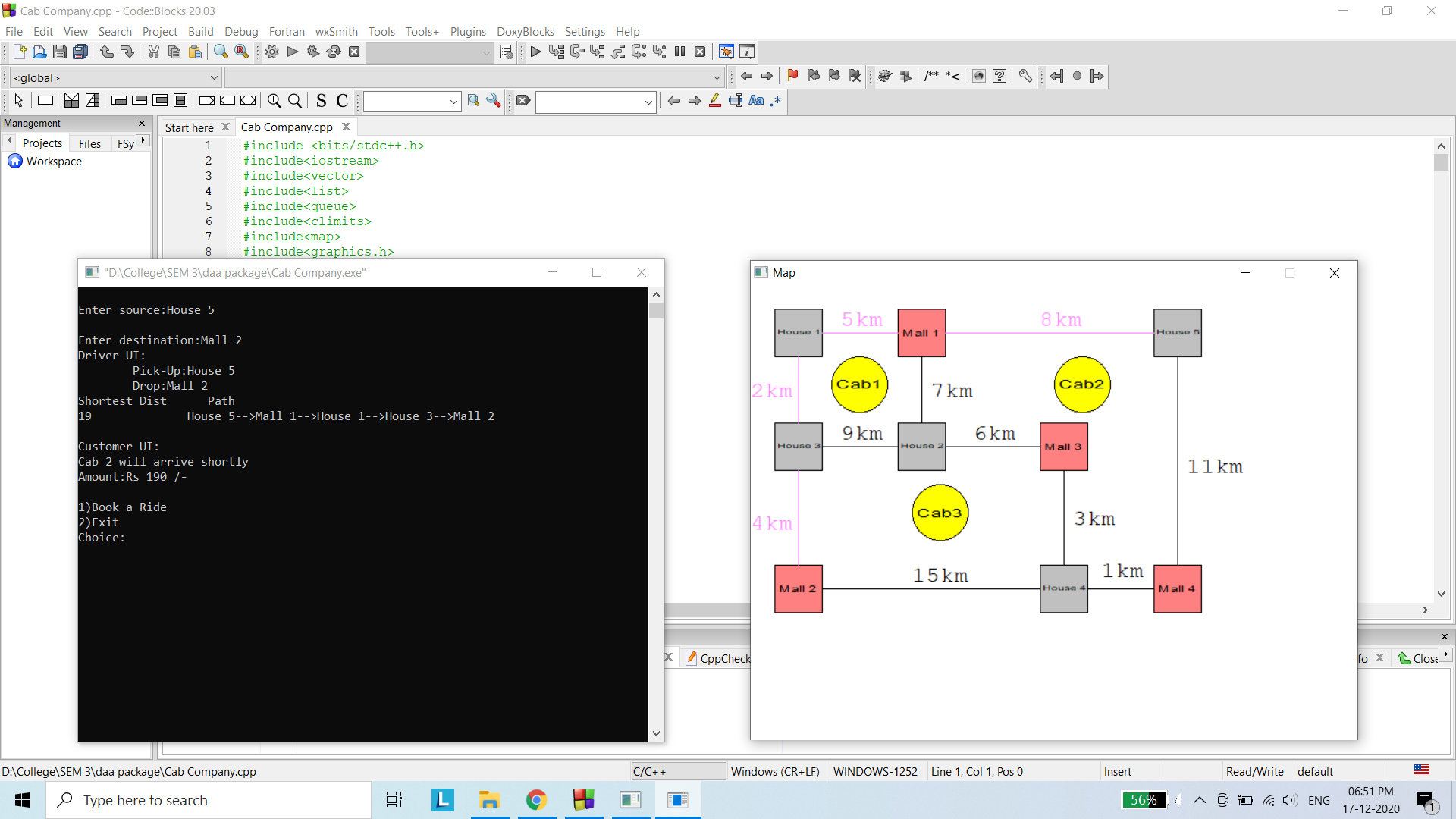Click the Build menu in Code::Blocks
This screenshot has height=819, width=1456.
pos(200,31)
